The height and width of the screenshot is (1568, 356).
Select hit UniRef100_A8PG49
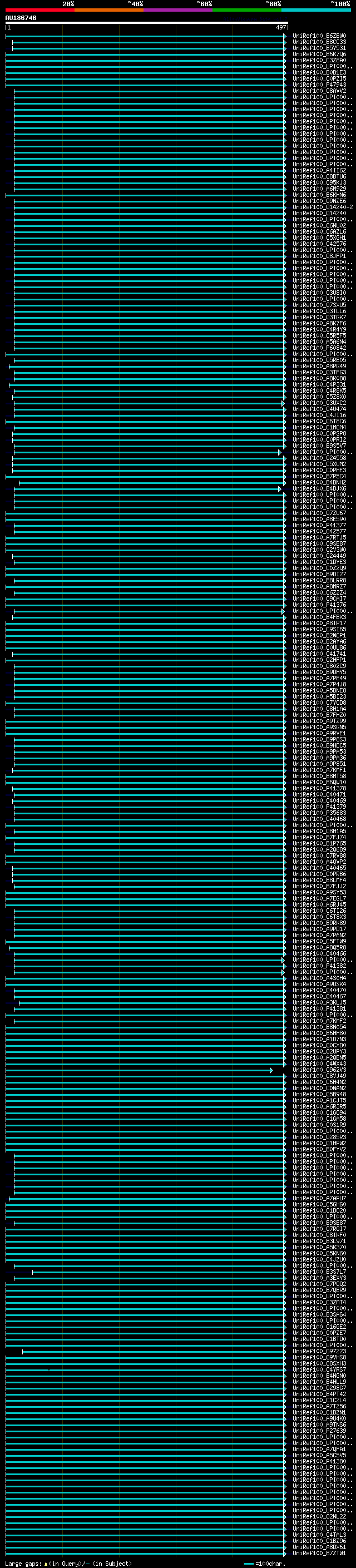click(x=319, y=366)
